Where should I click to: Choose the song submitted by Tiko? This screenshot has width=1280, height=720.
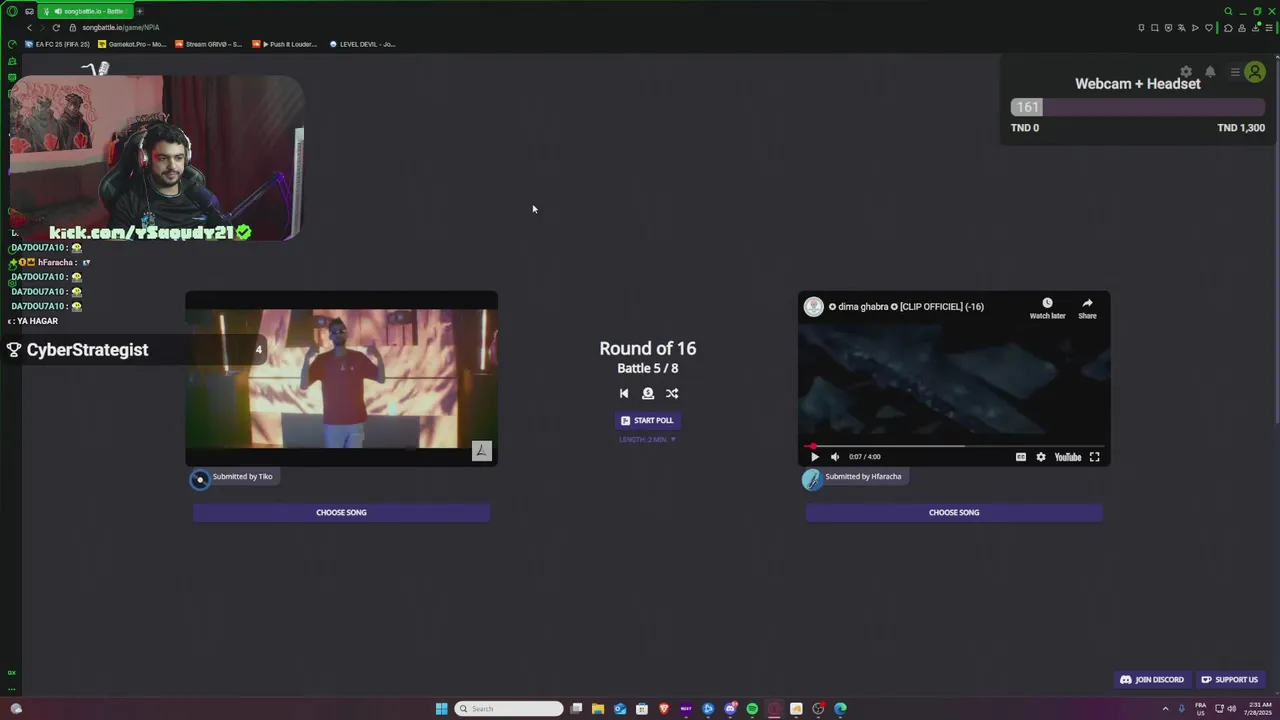pos(341,512)
